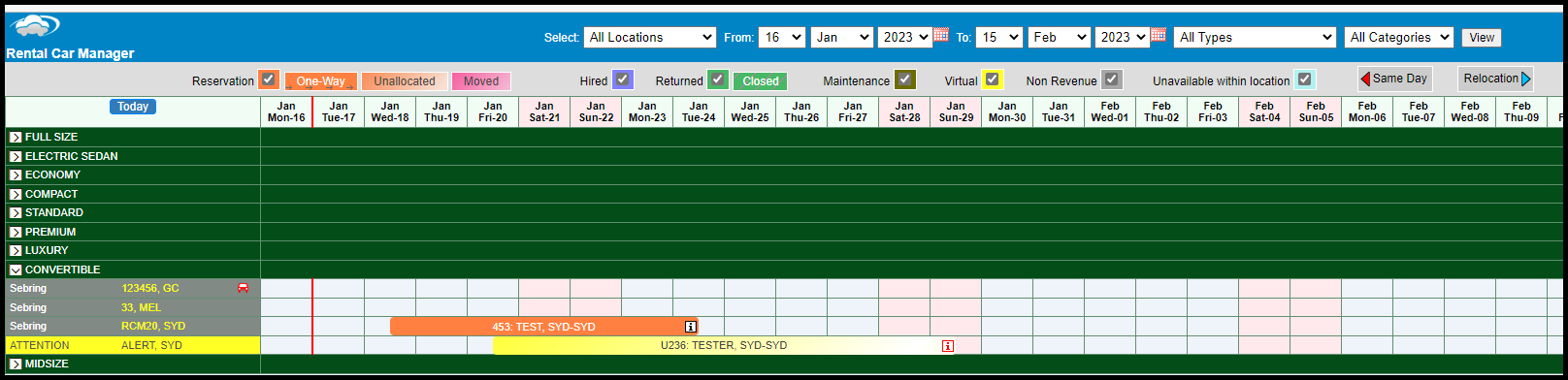1568x380 pixels.
Task: Click the Jan Mon-16 column header
Action: point(286,111)
